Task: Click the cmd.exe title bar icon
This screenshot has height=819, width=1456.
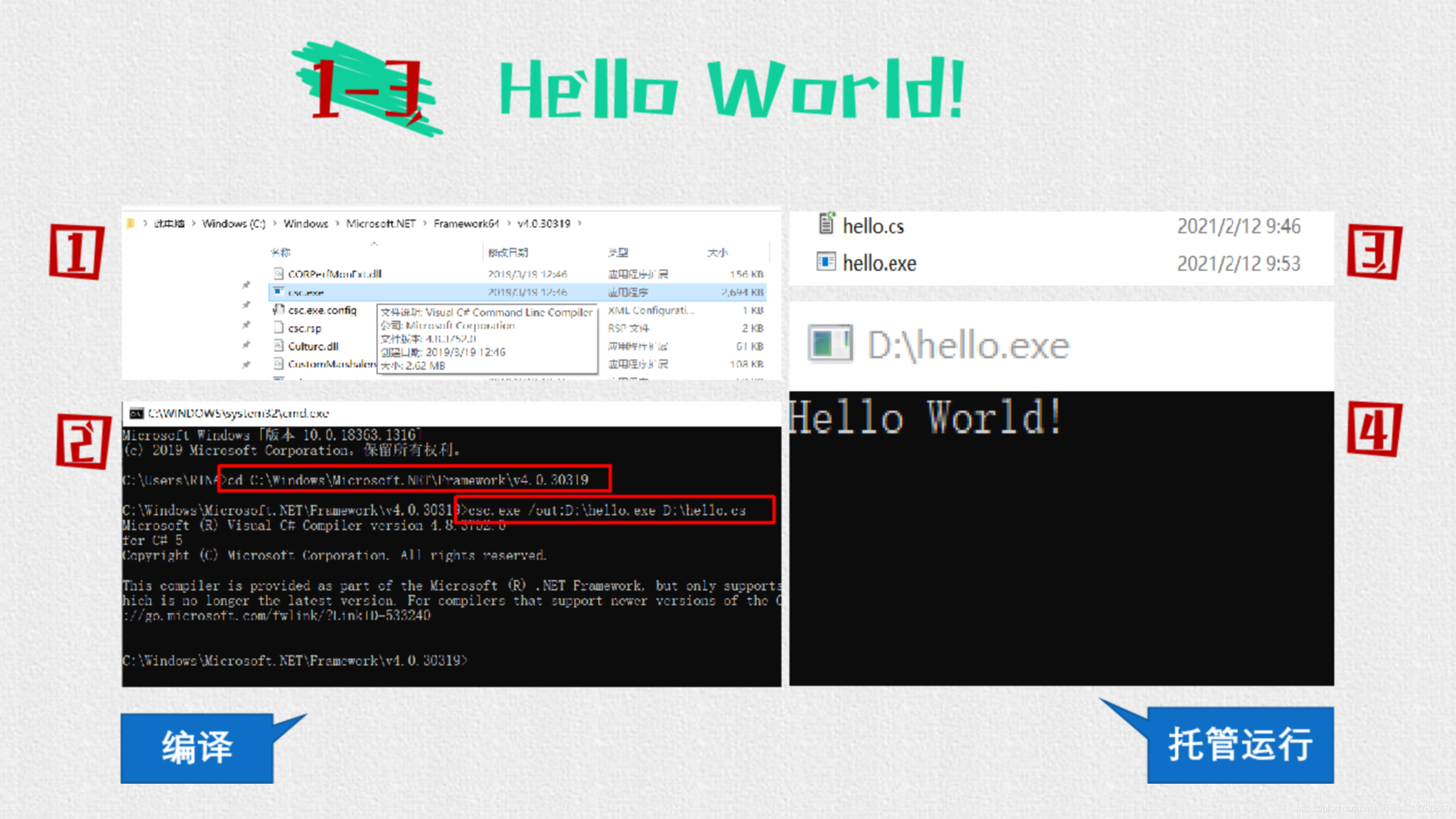Action: [x=136, y=413]
